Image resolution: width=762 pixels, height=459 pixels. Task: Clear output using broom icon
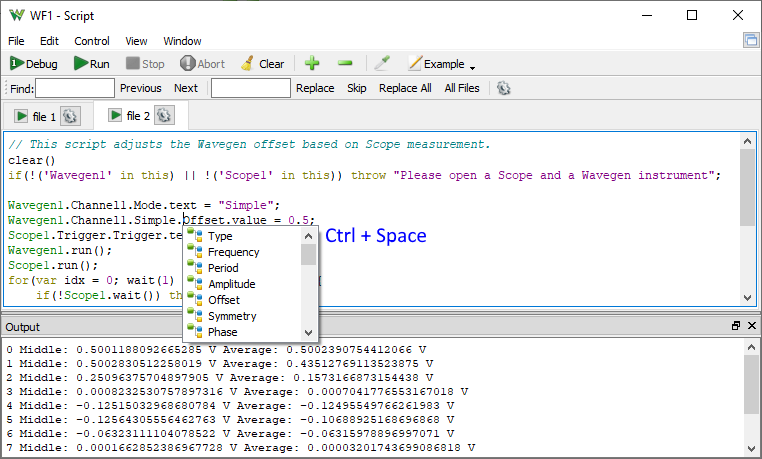click(x=262, y=64)
